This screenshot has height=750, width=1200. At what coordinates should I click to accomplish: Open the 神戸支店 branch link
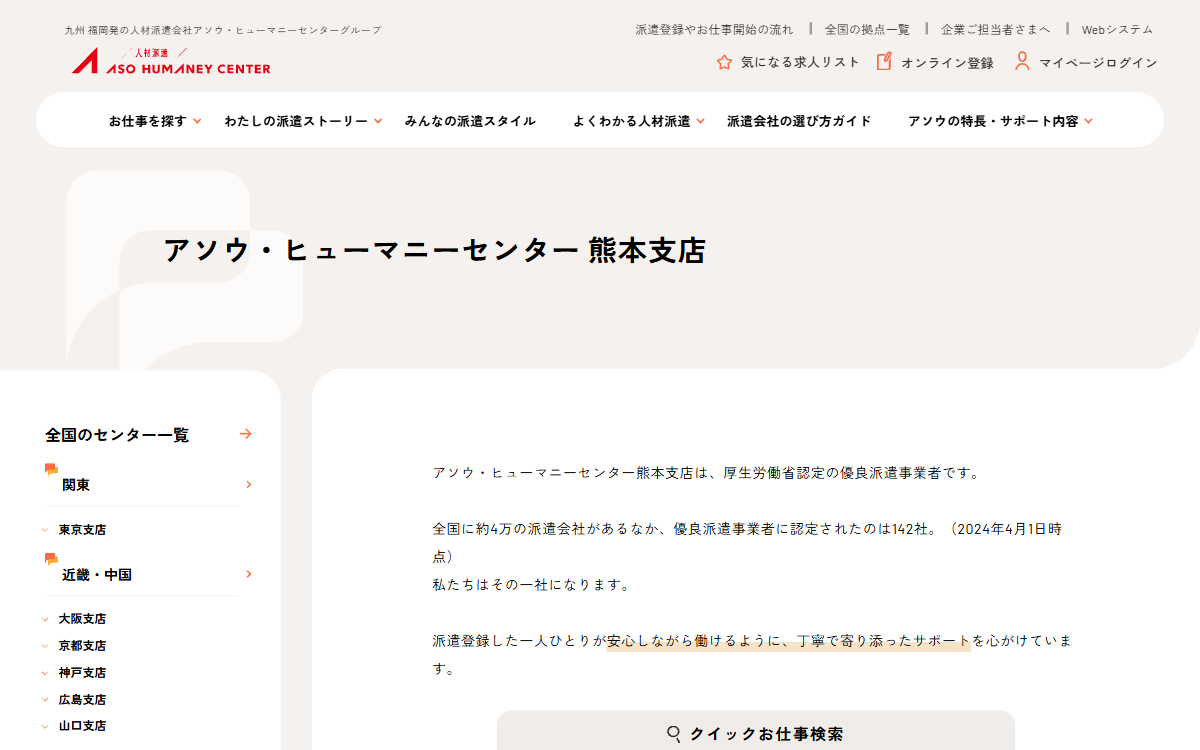(82, 673)
